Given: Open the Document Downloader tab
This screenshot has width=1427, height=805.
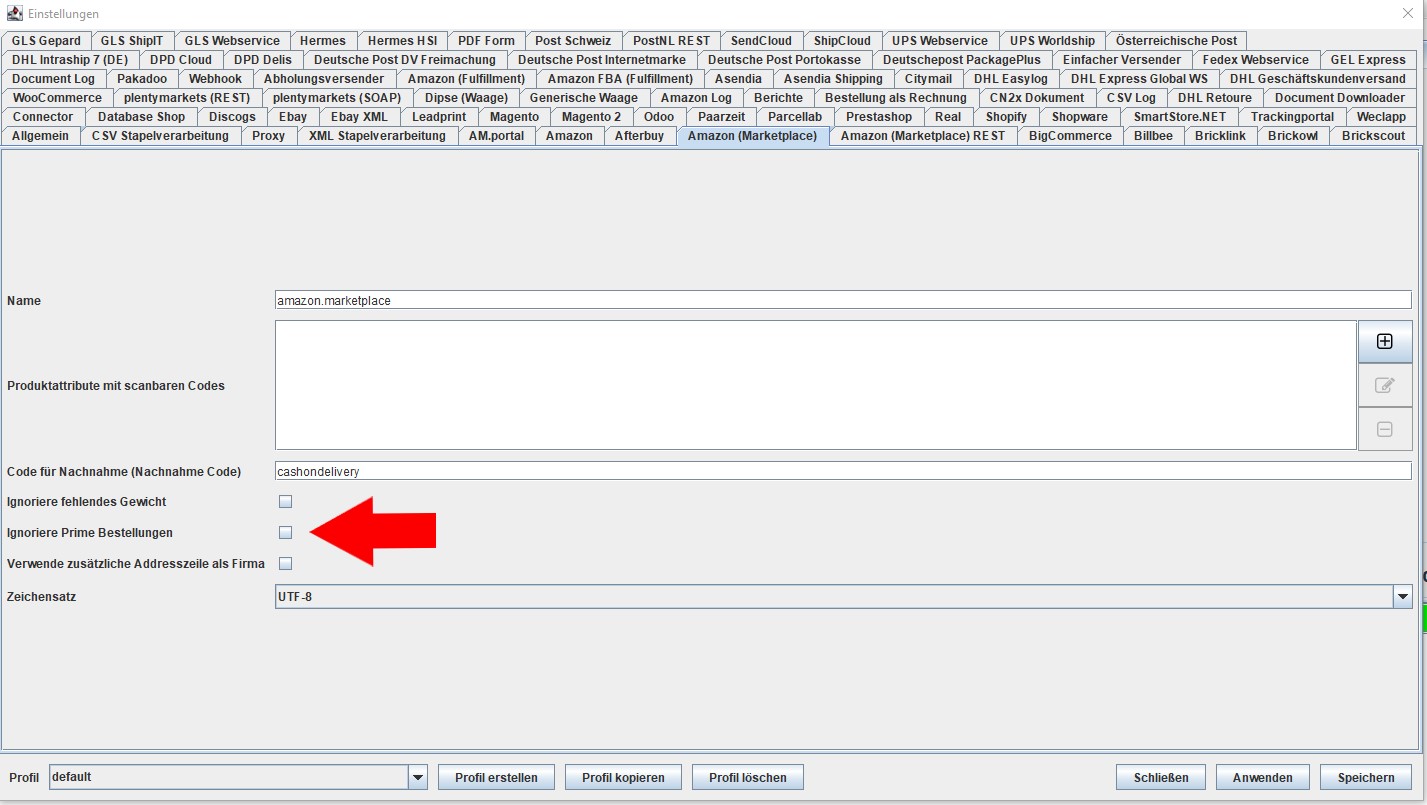Looking at the screenshot, I should coord(1339,97).
